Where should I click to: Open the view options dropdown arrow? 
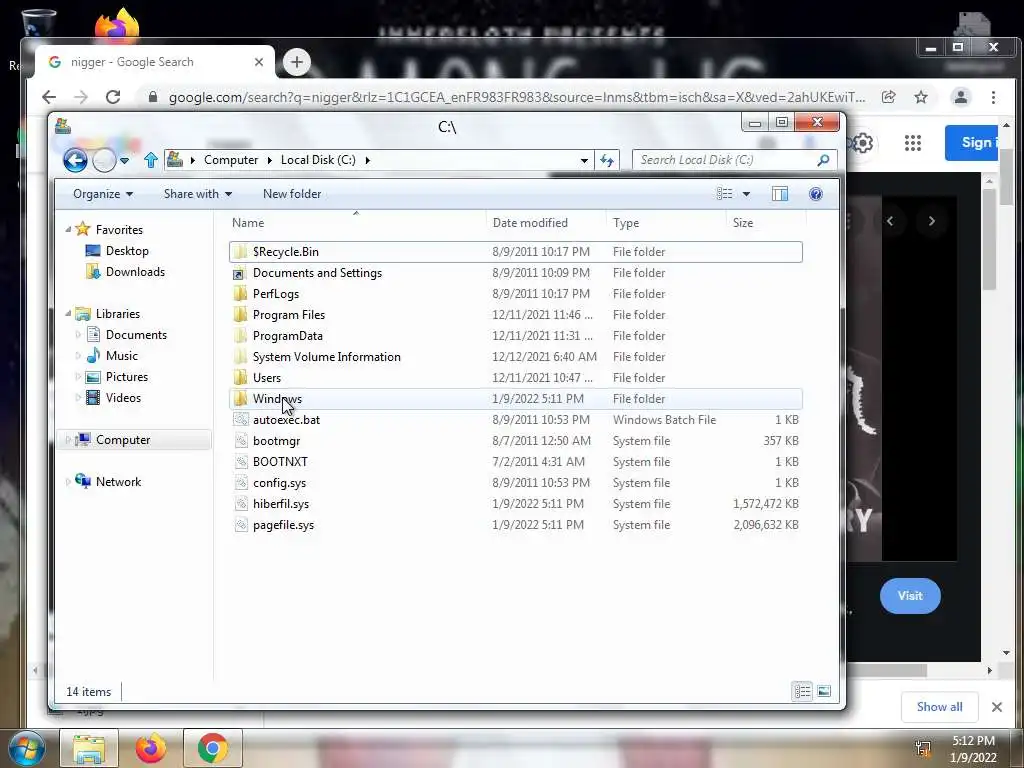coord(746,194)
